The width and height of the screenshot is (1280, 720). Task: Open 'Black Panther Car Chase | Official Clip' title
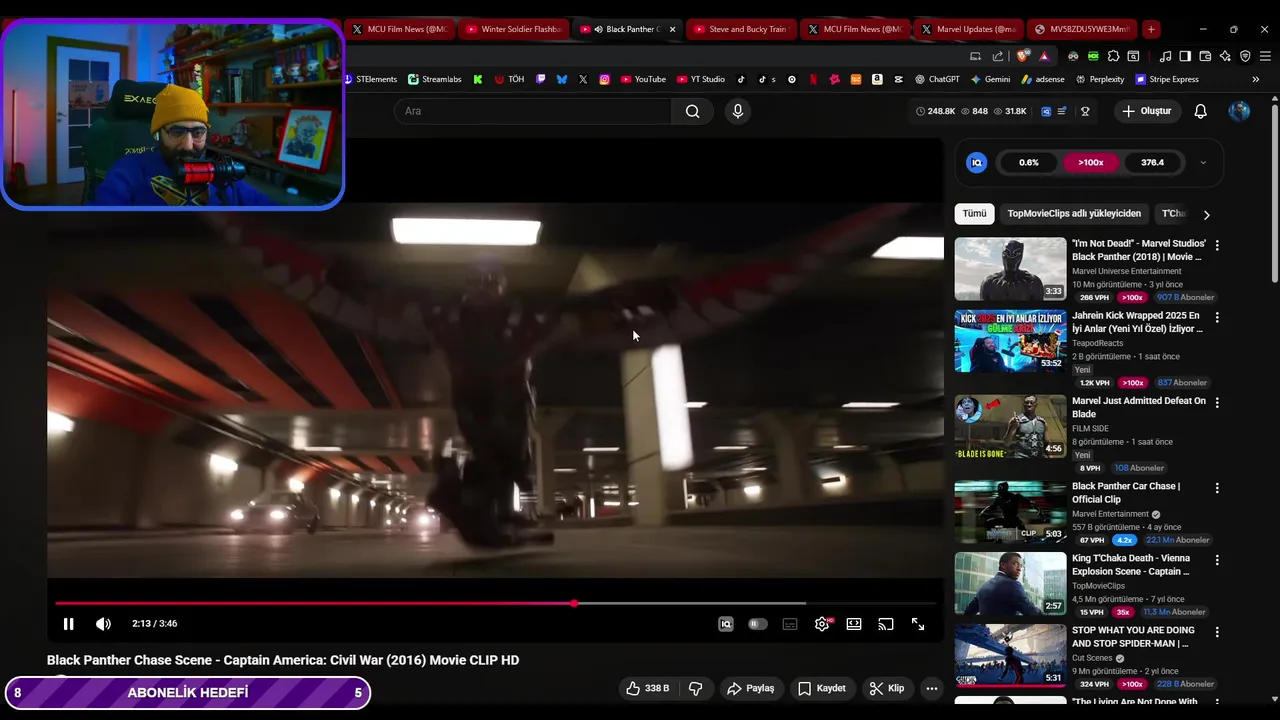[x=1126, y=493]
